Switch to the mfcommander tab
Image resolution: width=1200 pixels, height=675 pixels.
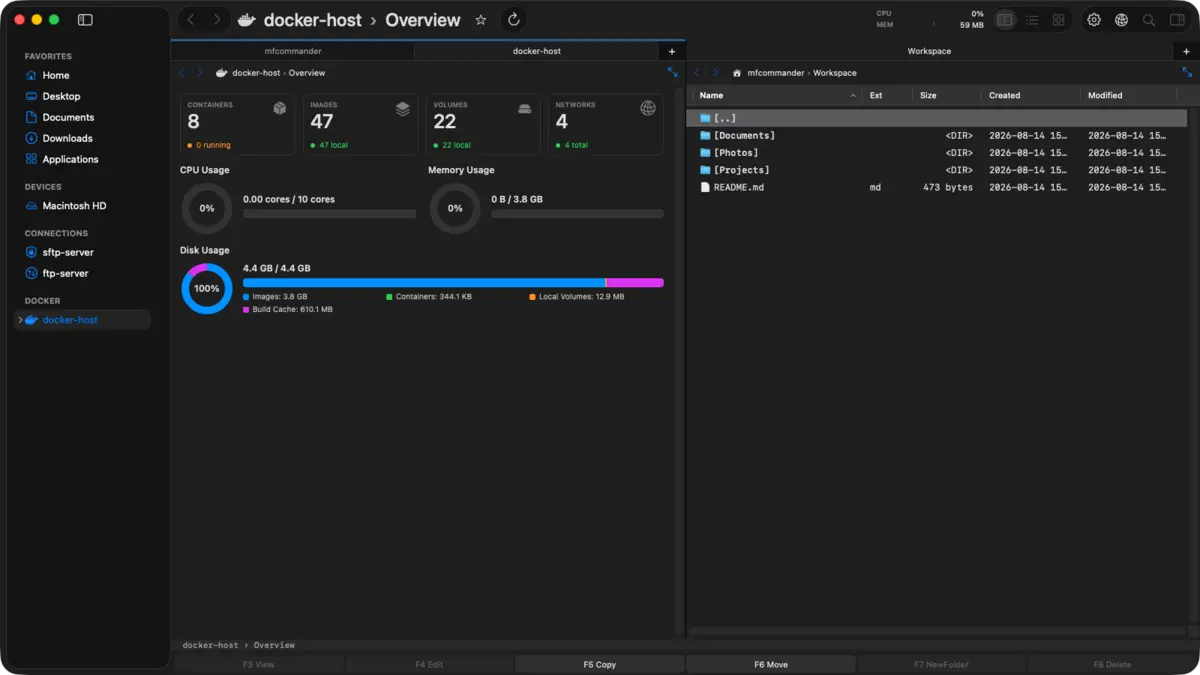293,51
